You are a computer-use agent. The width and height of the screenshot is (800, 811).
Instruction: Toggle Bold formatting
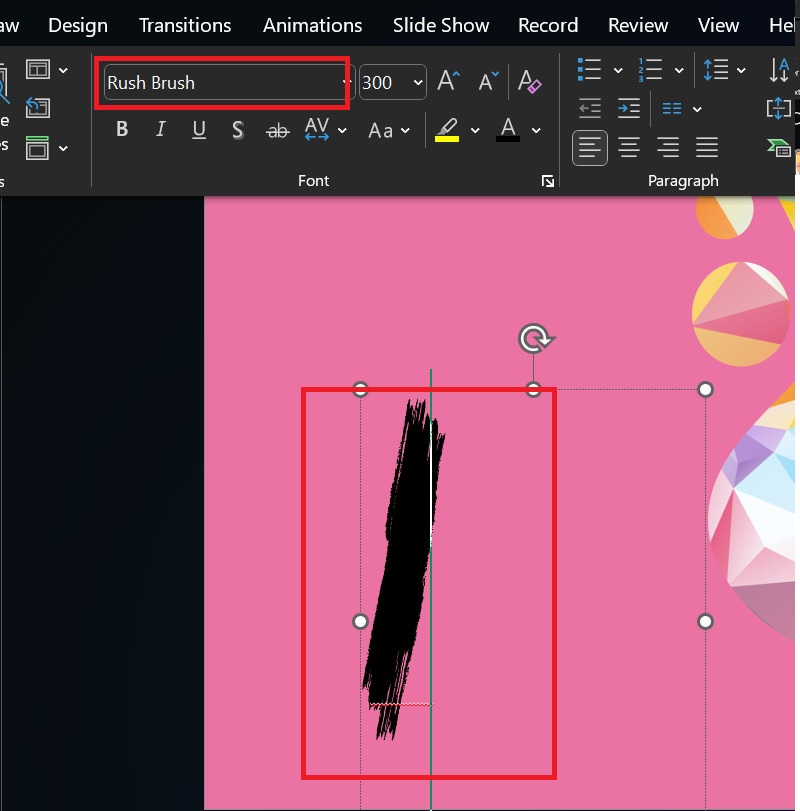click(x=122, y=129)
